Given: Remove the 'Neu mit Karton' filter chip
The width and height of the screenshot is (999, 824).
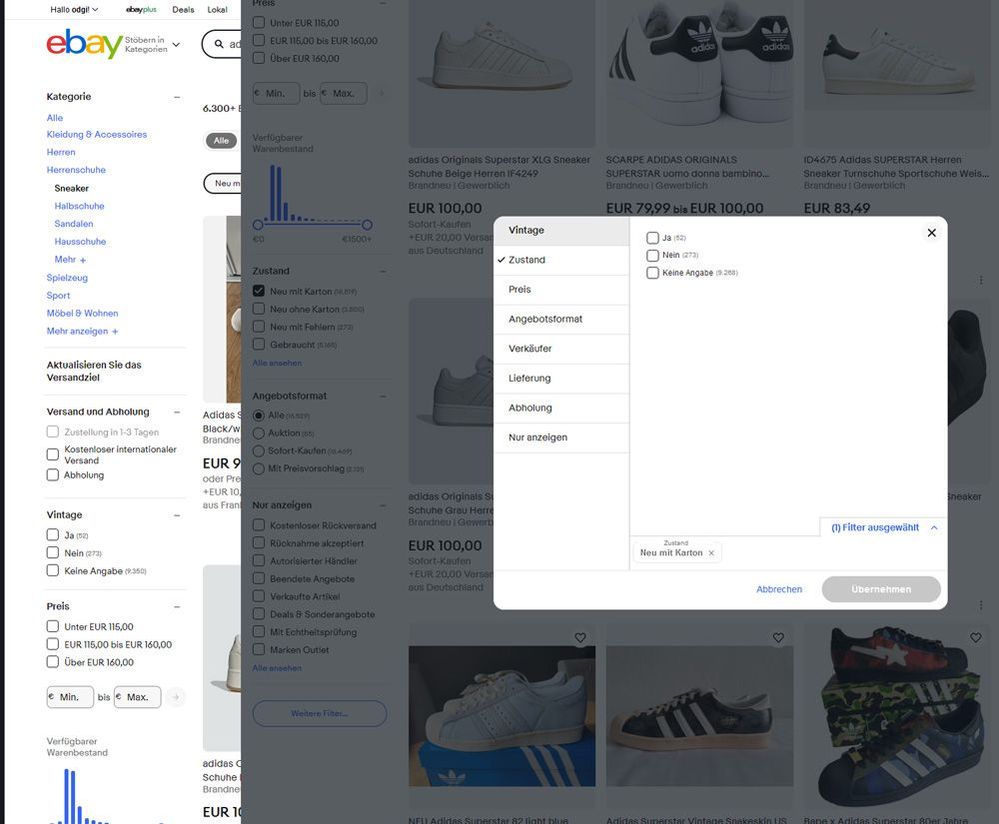Looking at the screenshot, I should (711, 553).
